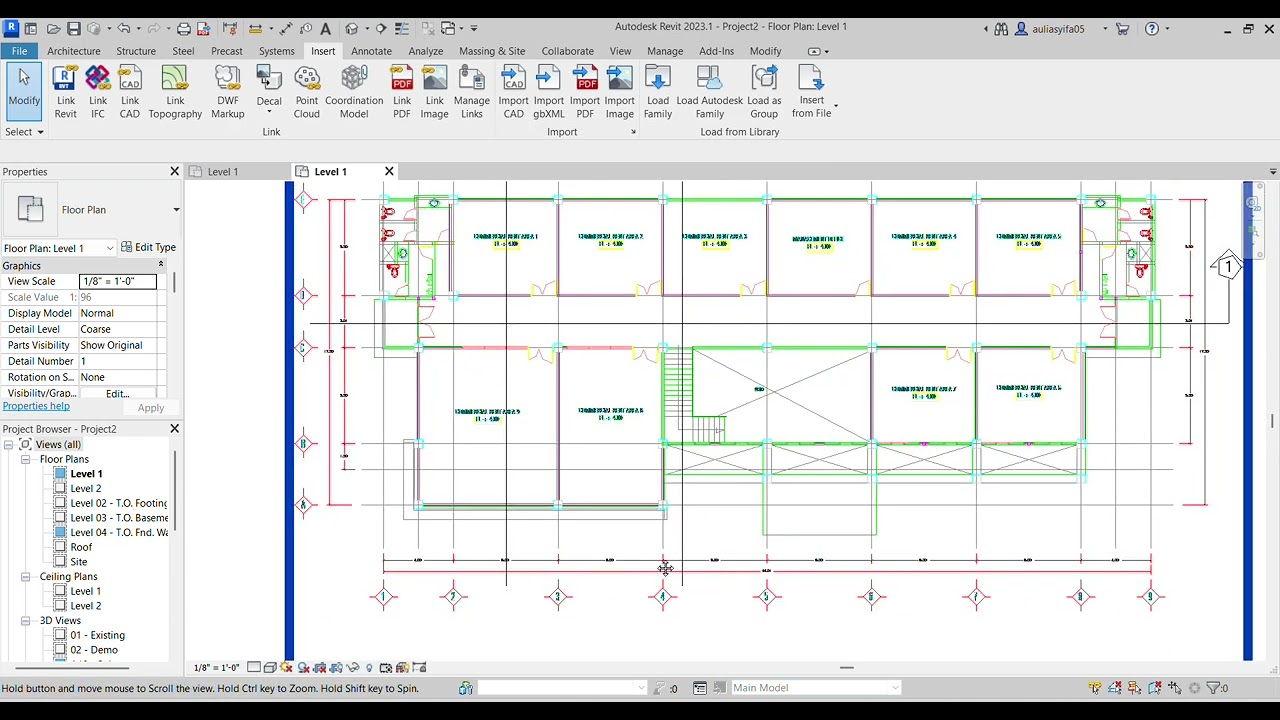Open the Architecture ribbon tab
This screenshot has width=1280, height=720.
(73, 51)
